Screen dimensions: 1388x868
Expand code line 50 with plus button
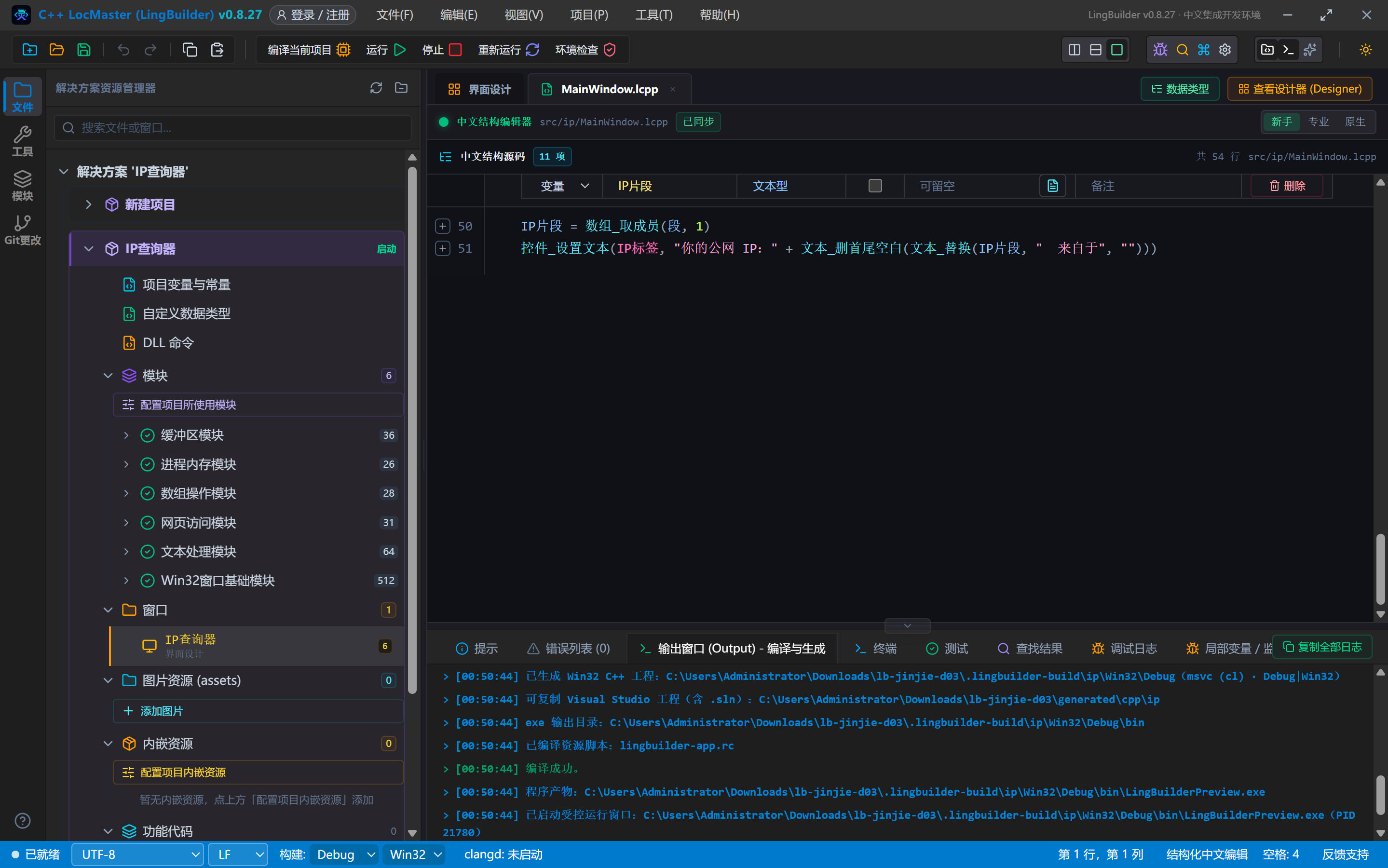[443, 226]
